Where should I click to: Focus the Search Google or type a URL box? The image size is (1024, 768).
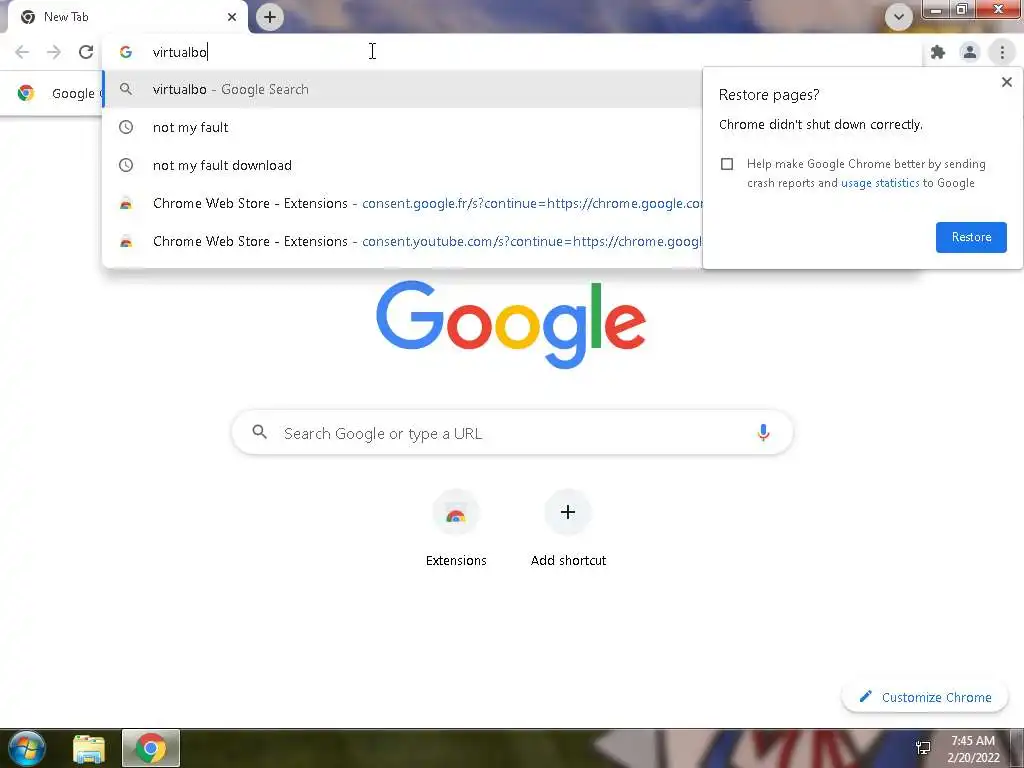tap(512, 432)
